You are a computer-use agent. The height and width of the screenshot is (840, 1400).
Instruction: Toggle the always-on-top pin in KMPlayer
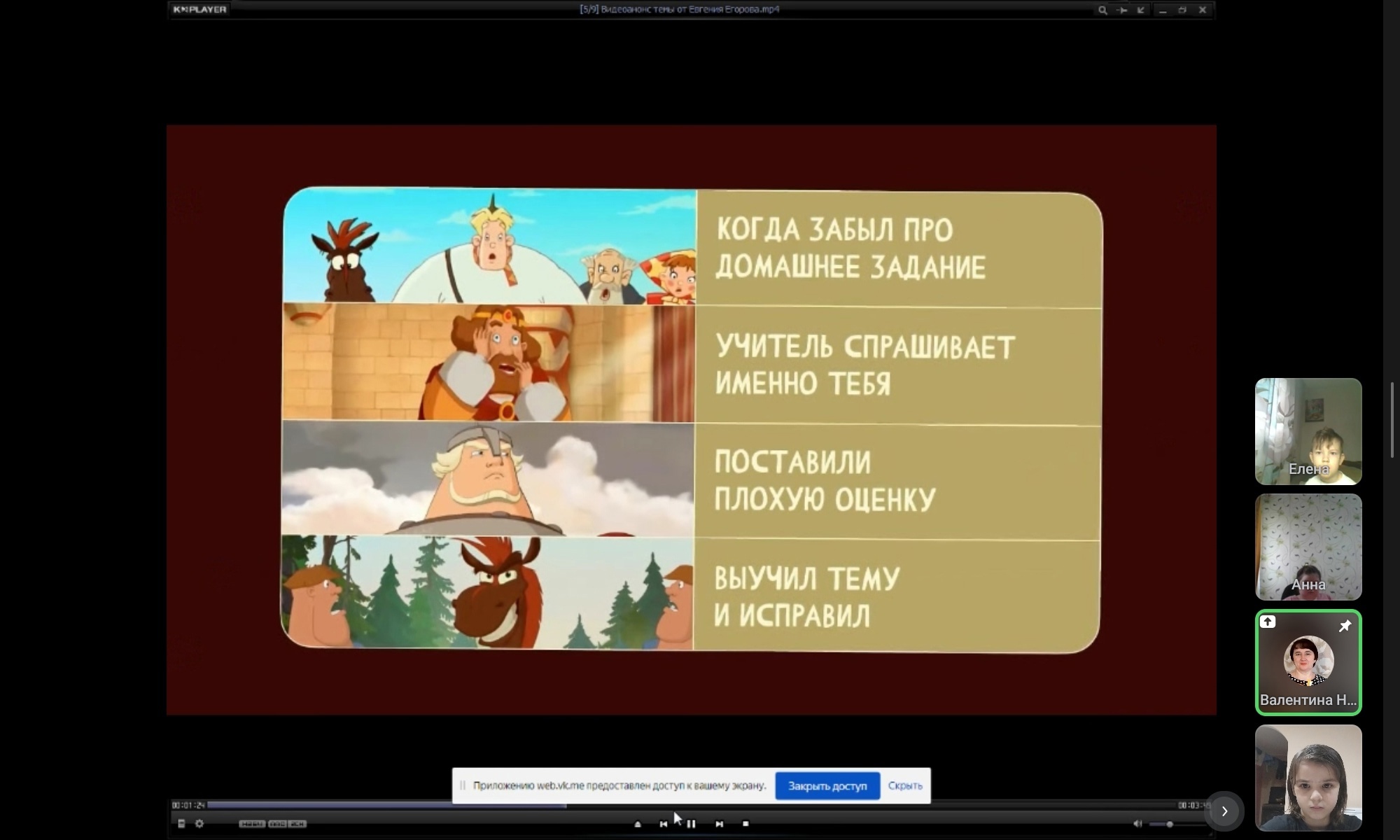pyautogui.click(x=1122, y=10)
